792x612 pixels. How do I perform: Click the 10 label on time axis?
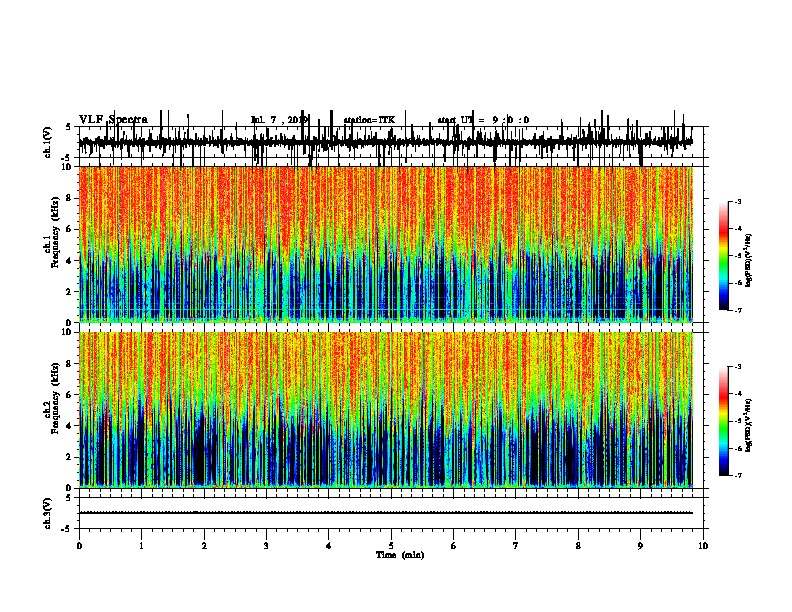[703, 546]
